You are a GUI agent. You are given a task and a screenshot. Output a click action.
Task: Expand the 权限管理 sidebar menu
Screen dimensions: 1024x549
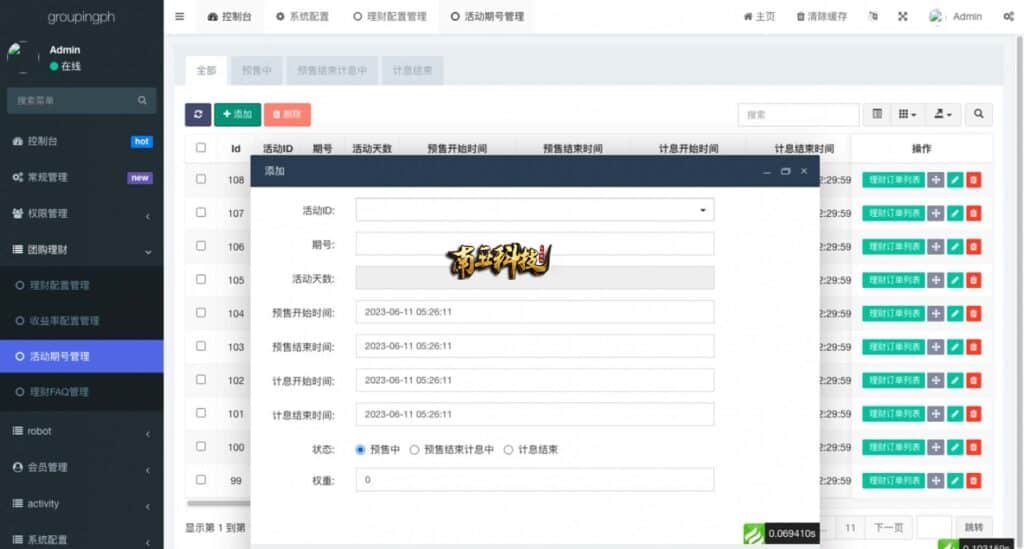coord(81,213)
